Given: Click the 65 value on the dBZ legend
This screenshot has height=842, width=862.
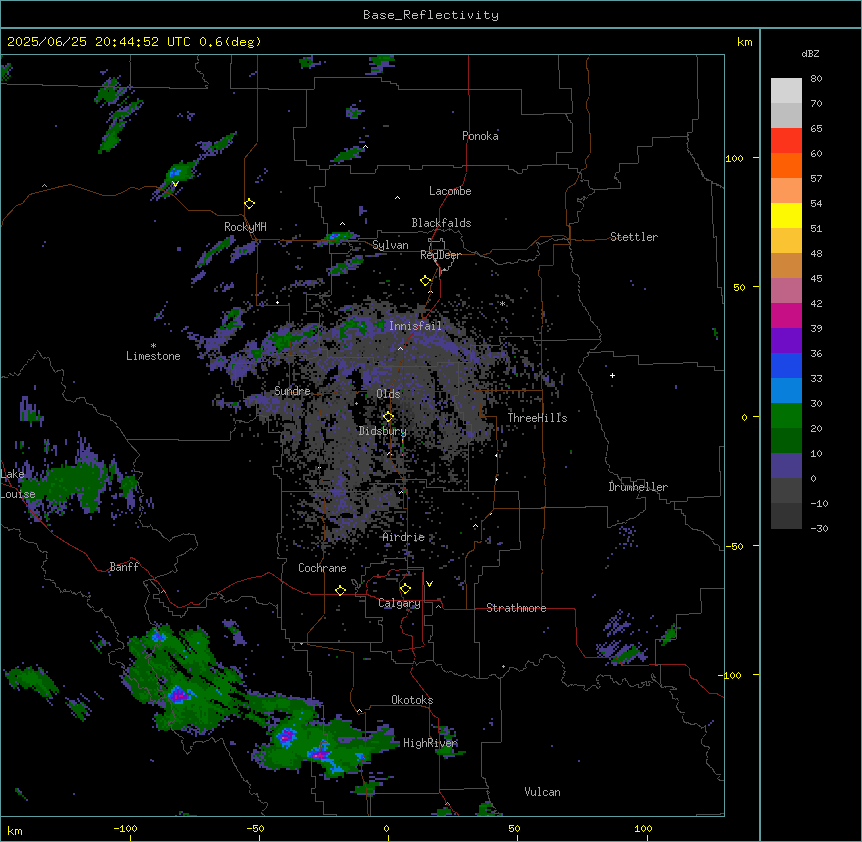Looking at the screenshot, I should (x=816, y=129).
